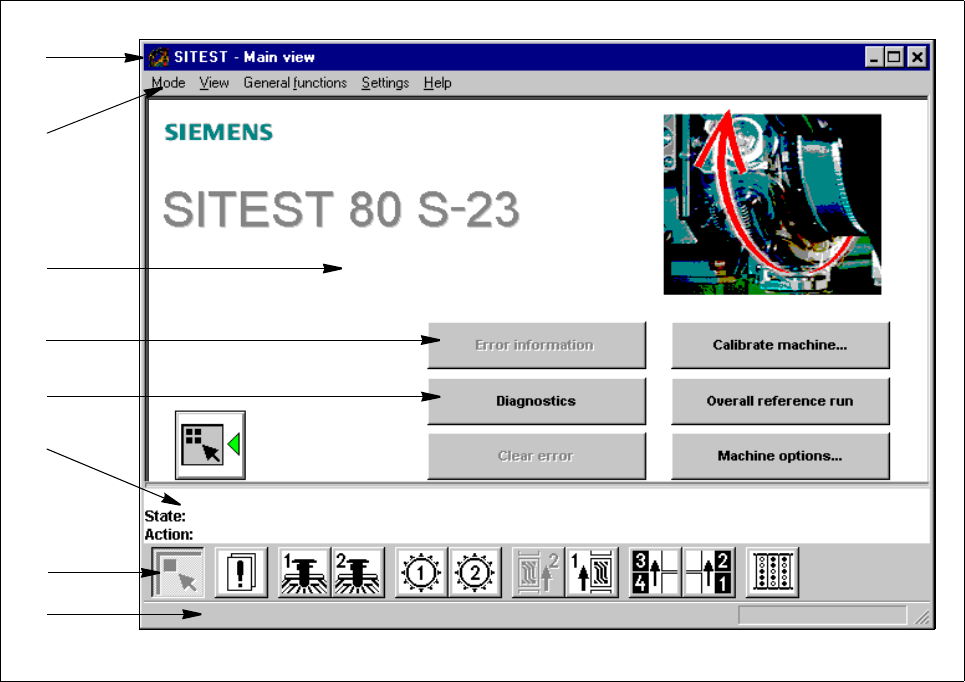Open Calibrate machine dialog
Viewport: 965px width, 682px height.
[780, 345]
